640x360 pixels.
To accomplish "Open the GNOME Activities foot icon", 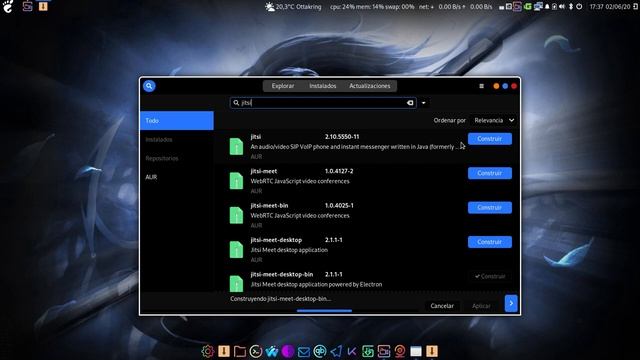I will [x=8, y=7].
